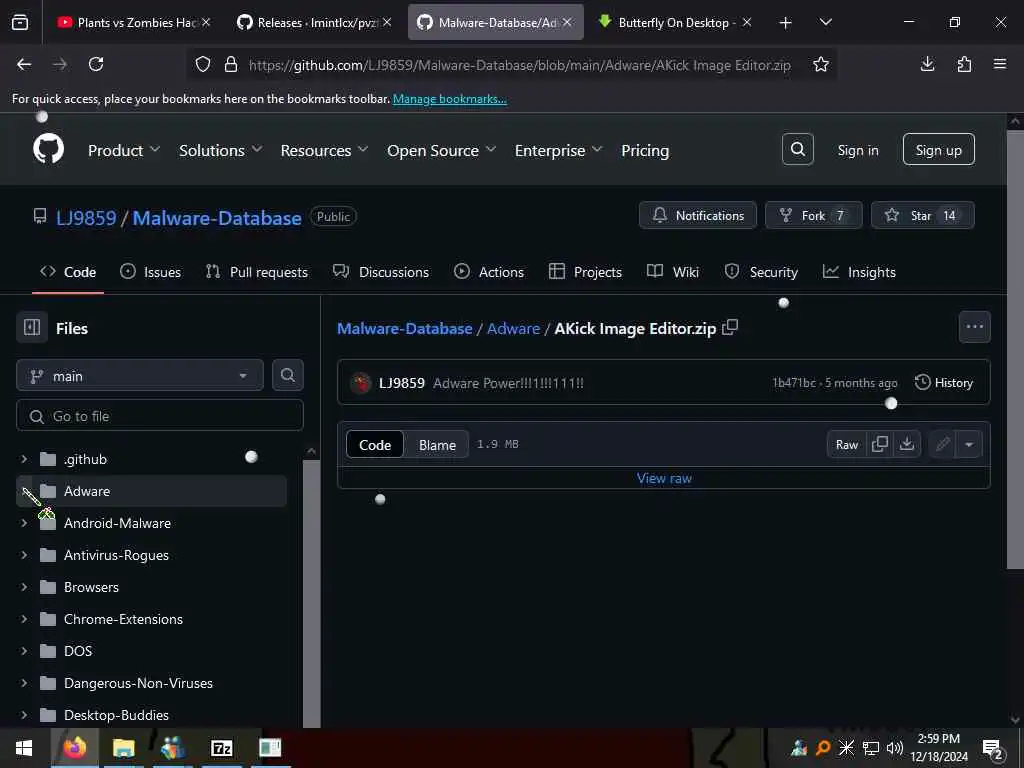The width and height of the screenshot is (1024, 768).
Task: Switch to Butterfly On Desktop browser tab
Action: point(675,22)
